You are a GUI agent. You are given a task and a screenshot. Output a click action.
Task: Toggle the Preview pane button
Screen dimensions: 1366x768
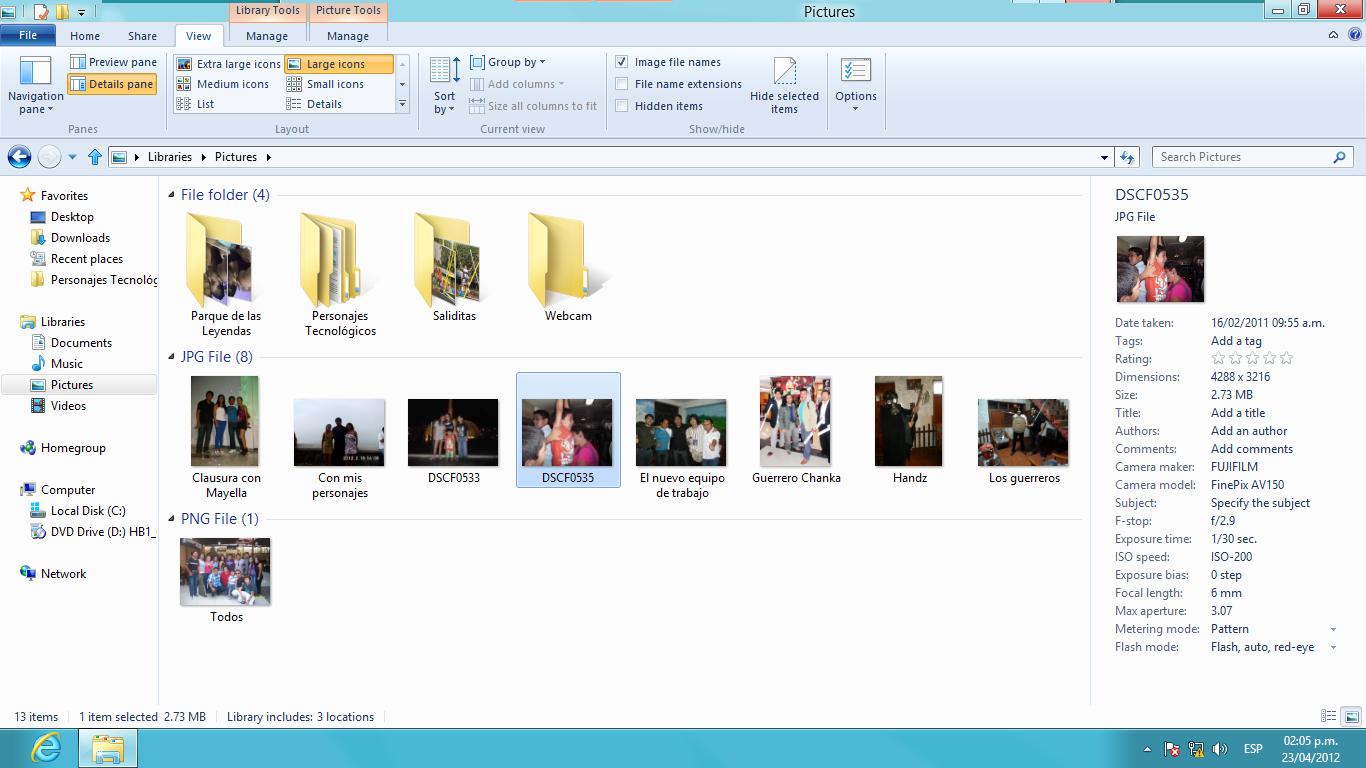[x=113, y=62]
